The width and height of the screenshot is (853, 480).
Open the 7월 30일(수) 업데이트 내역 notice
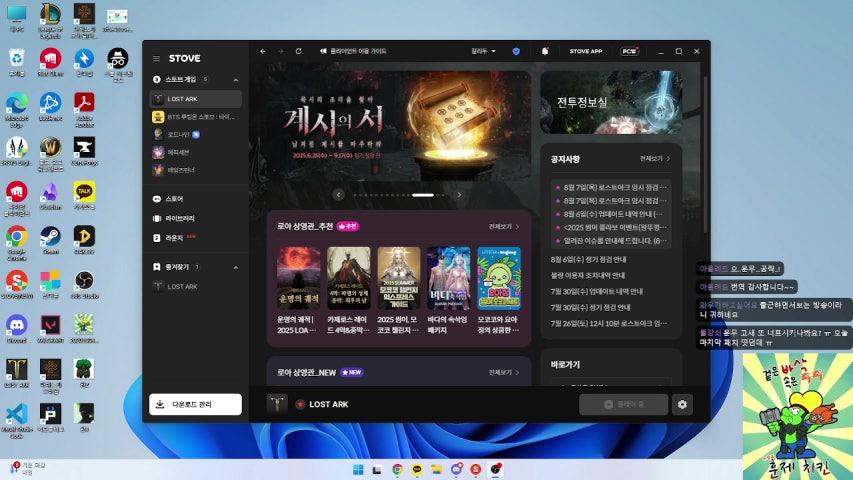(597, 292)
